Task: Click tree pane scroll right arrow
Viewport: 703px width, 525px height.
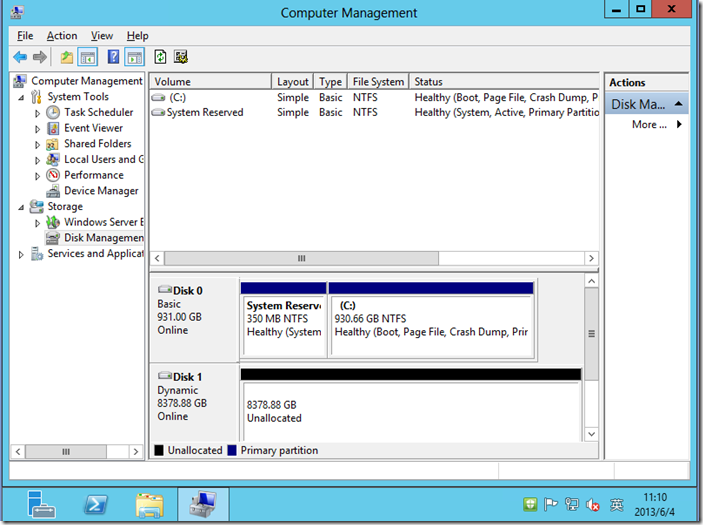Action: click(136, 451)
